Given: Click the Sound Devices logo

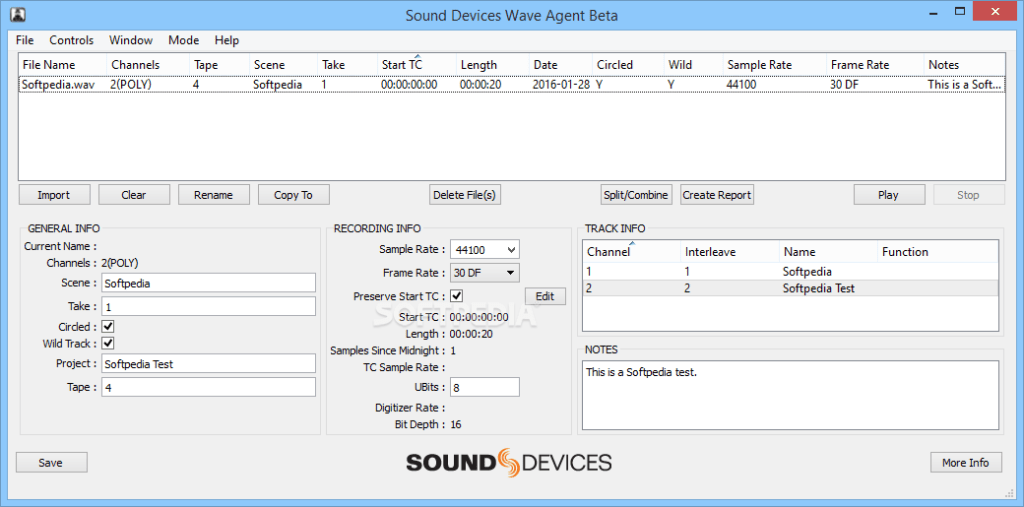Looking at the screenshot, I should click(508, 462).
